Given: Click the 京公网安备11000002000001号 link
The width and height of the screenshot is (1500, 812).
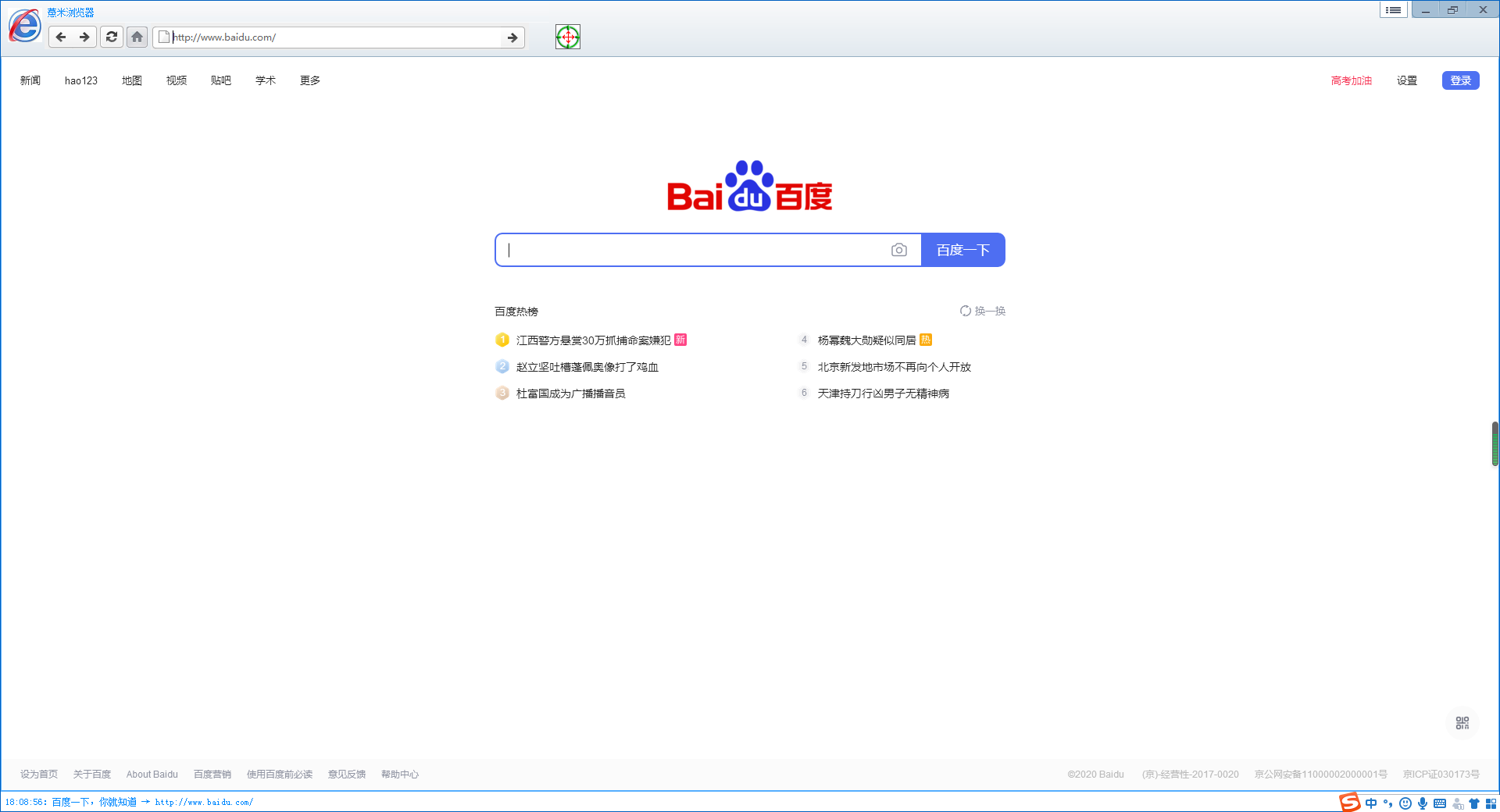Looking at the screenshot, I should point(1321,774).
